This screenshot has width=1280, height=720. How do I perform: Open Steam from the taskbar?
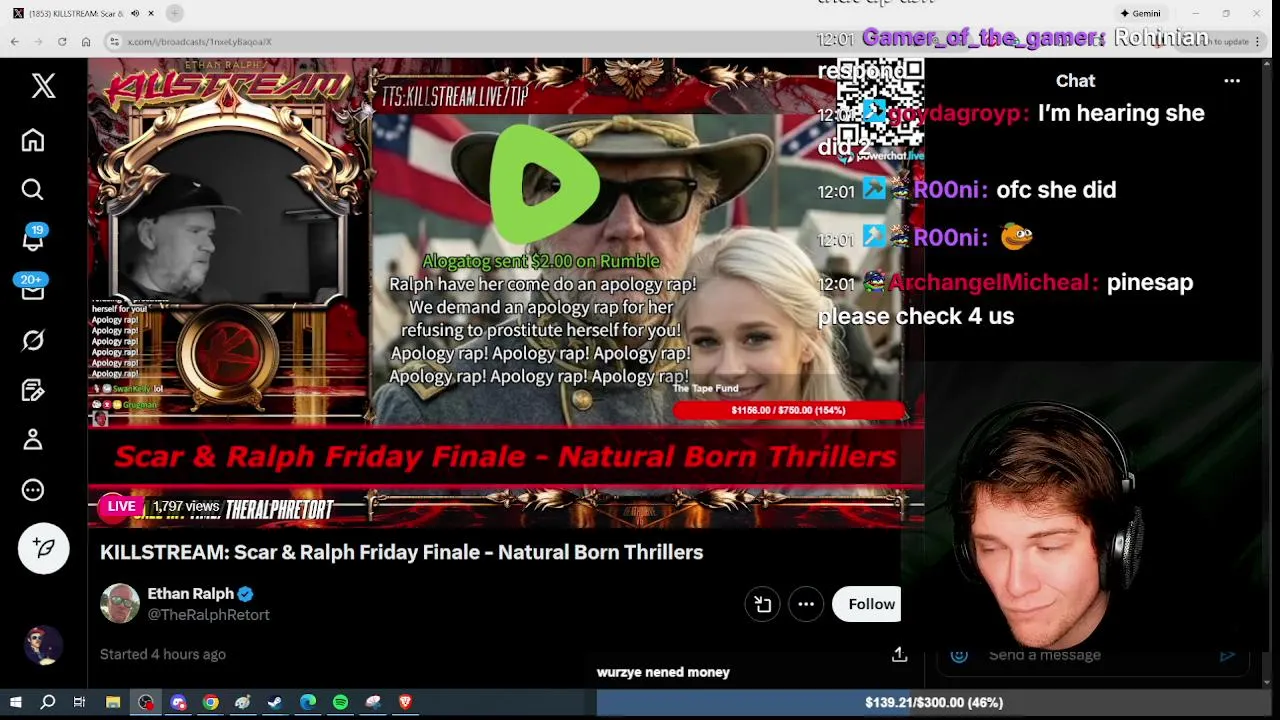click(x=275, y=702)
